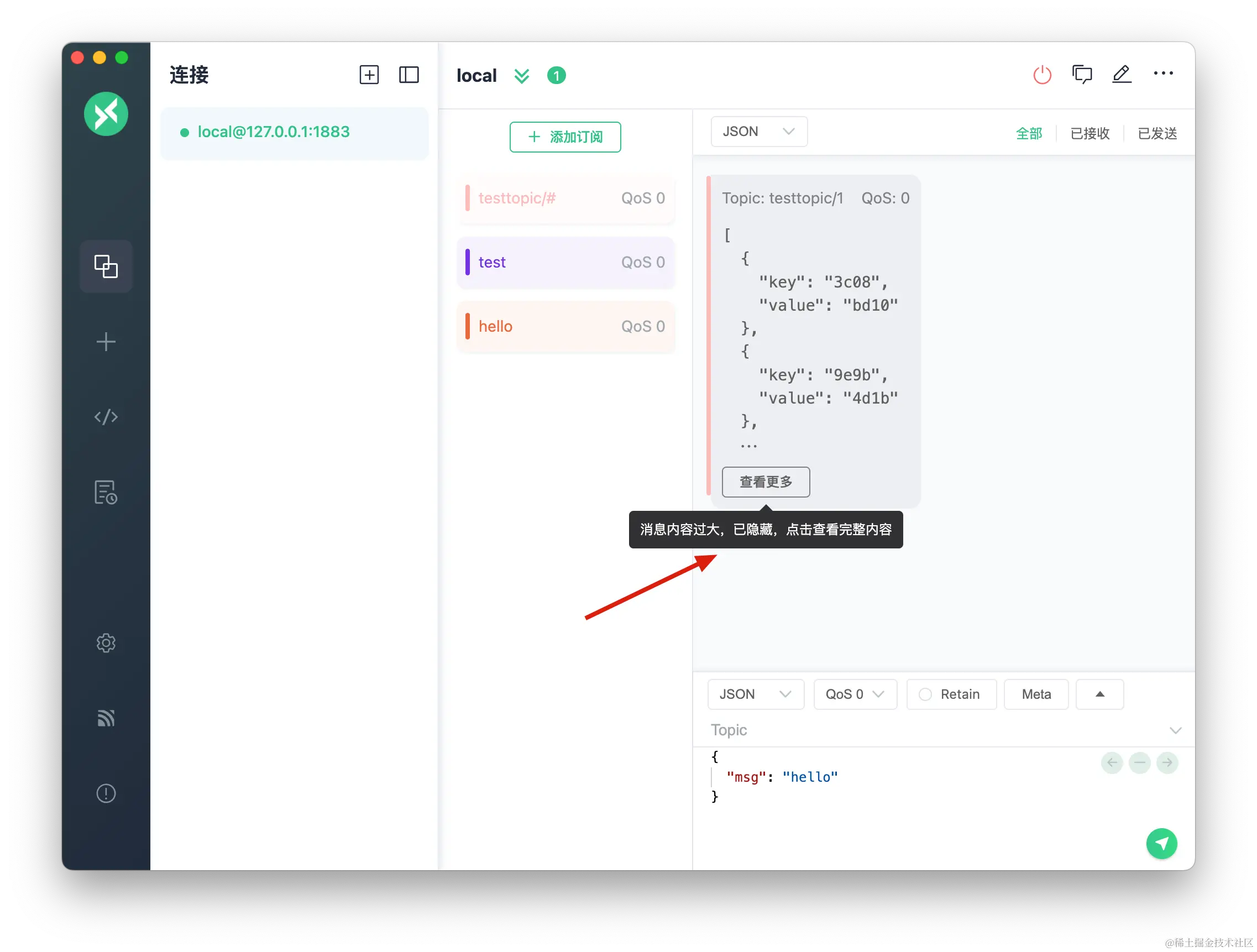
Task: Click the unread message count badge
Action: (556, 75)
